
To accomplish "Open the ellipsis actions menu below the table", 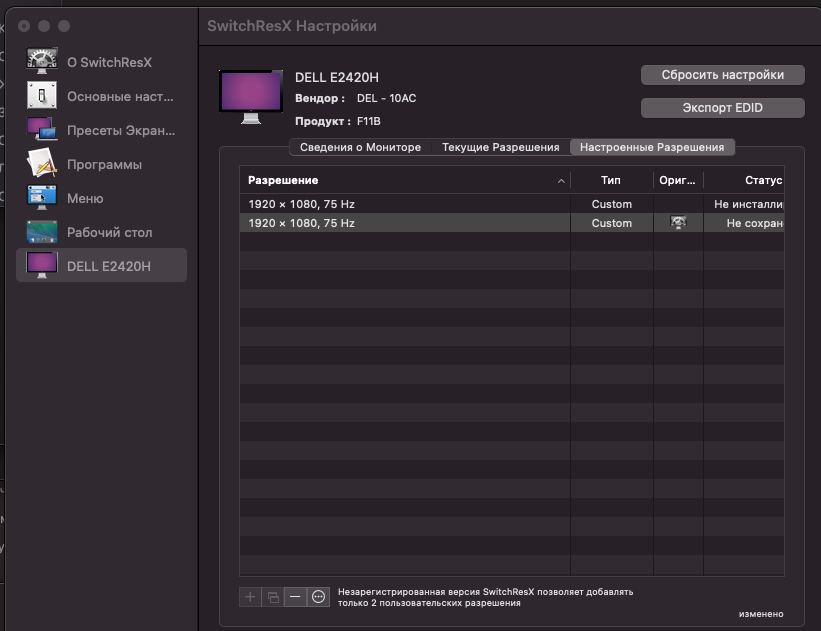I will (318, 597).
